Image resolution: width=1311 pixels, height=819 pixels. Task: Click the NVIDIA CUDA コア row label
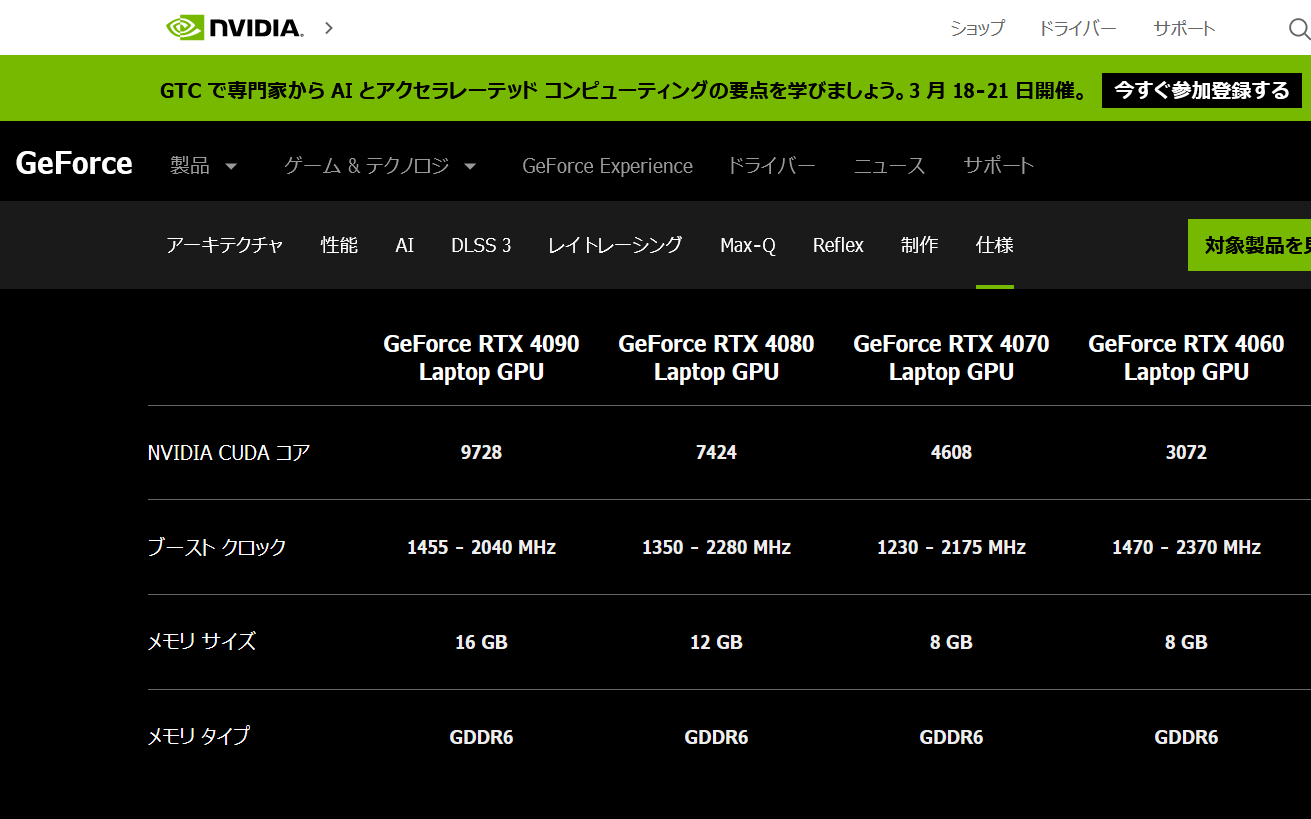coord(229,453)
